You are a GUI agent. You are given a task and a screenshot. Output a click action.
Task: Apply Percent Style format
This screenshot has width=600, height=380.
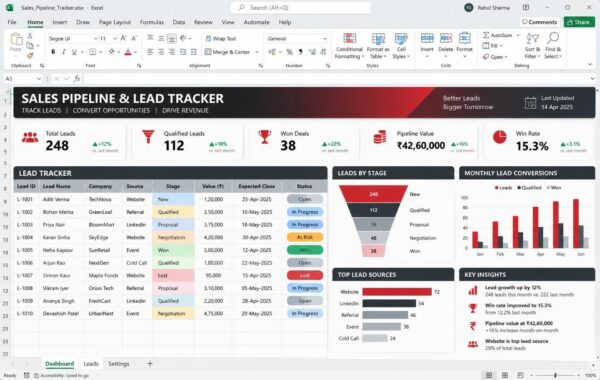(290, 52)
